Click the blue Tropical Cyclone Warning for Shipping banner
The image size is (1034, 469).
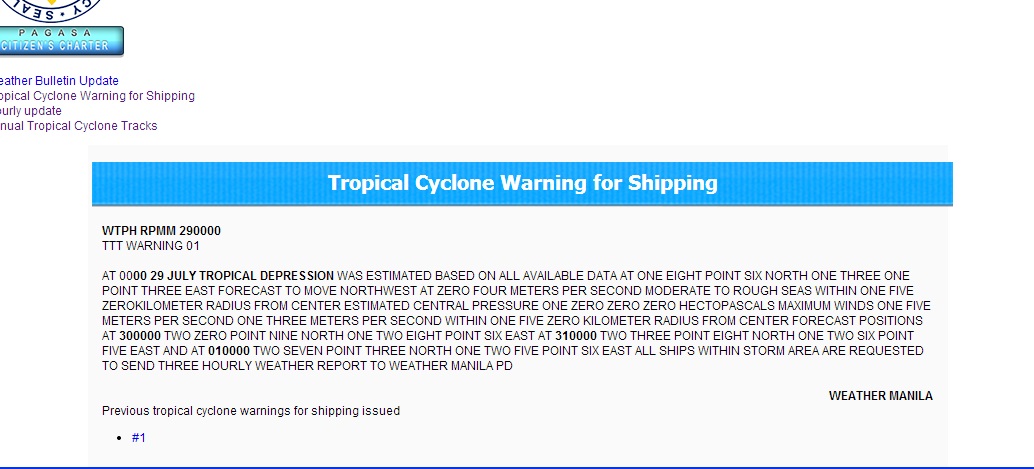coord(522,183)
